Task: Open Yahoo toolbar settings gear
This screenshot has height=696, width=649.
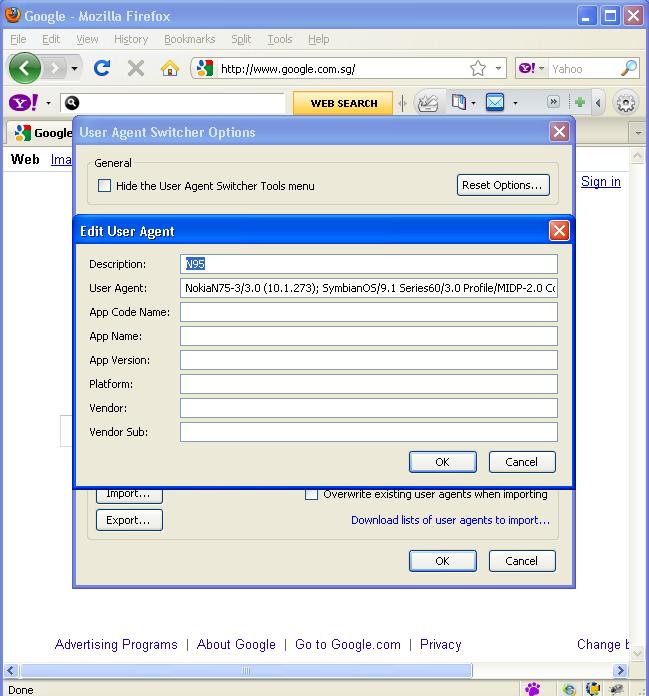Action: point(626,103)
